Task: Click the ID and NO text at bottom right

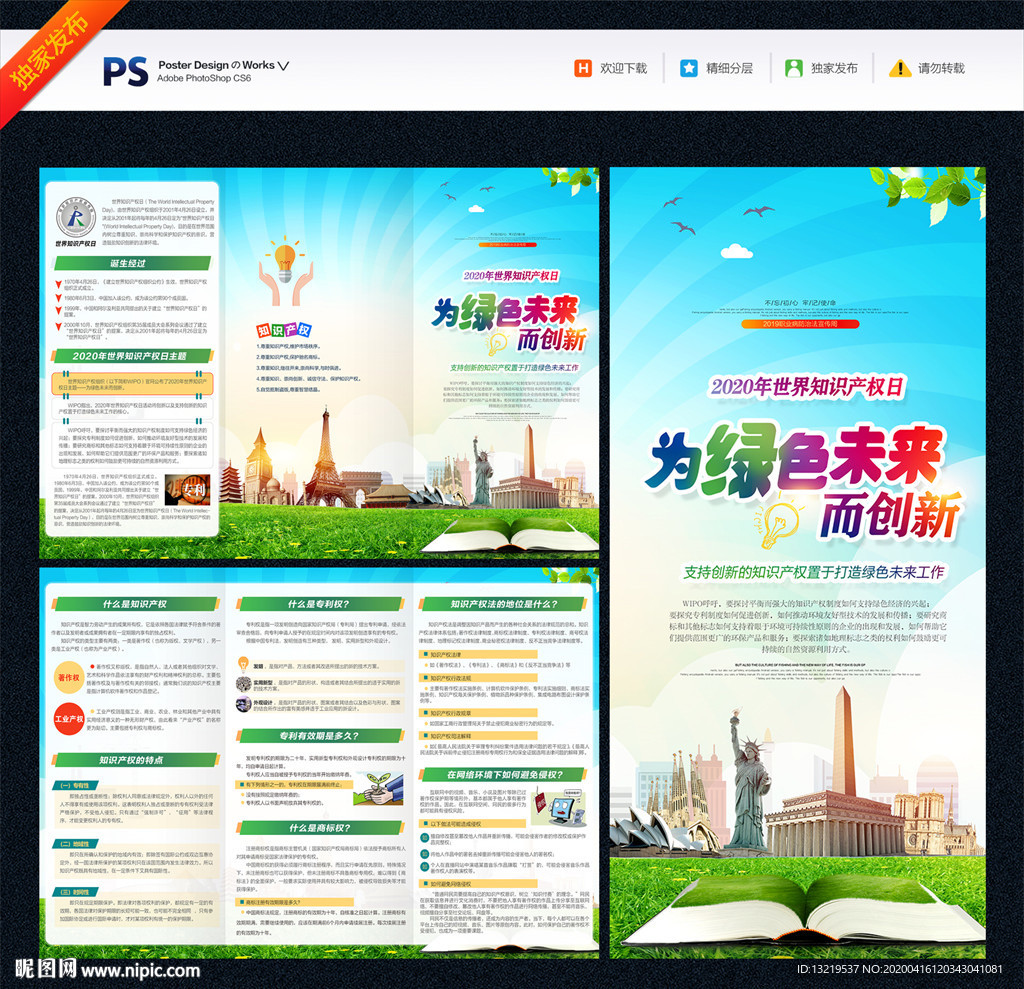Action: click(899, 969)
